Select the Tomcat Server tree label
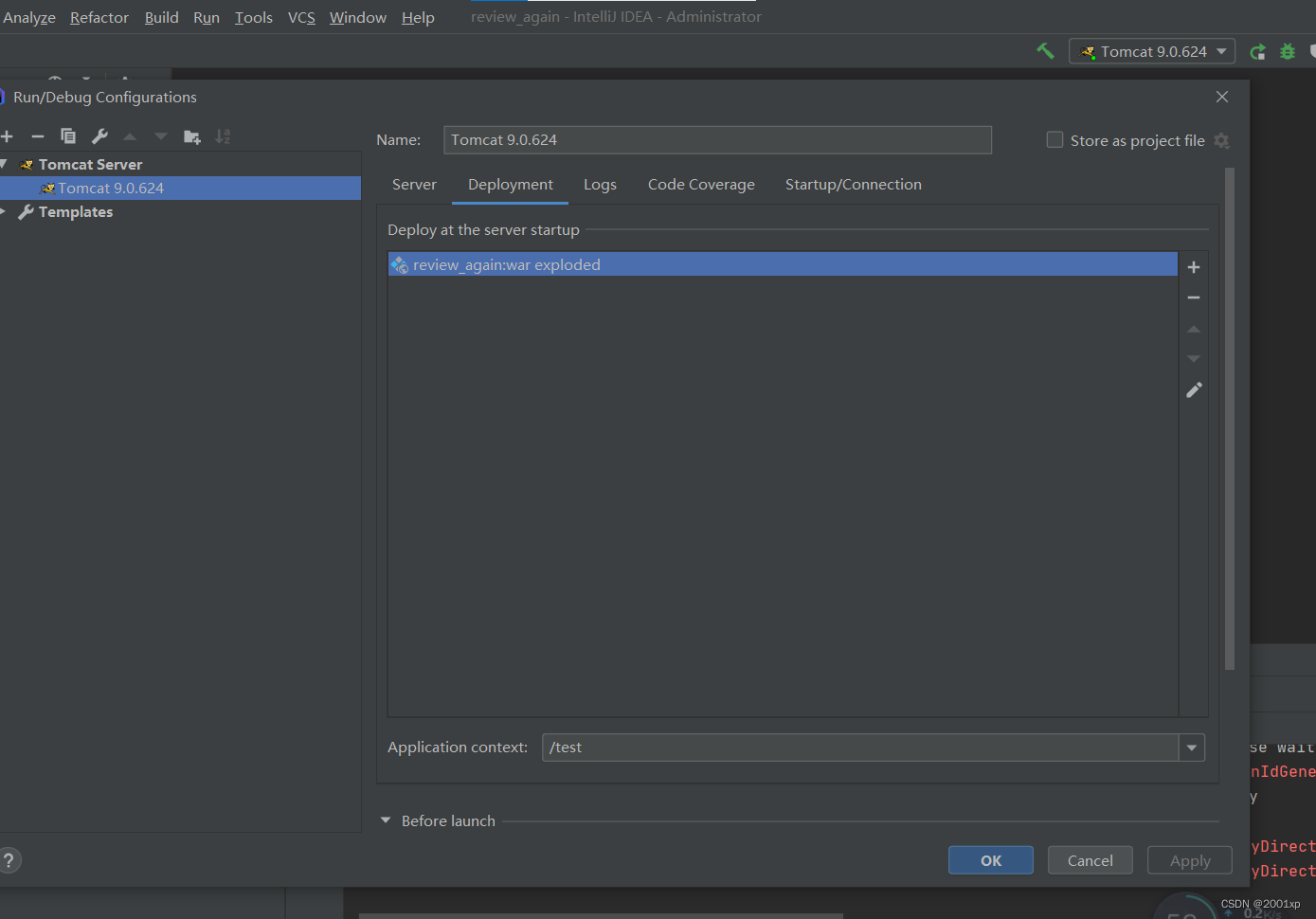The height and width of the screenshot is (919, 1316). pyautogui.click(x=90, y=164)
